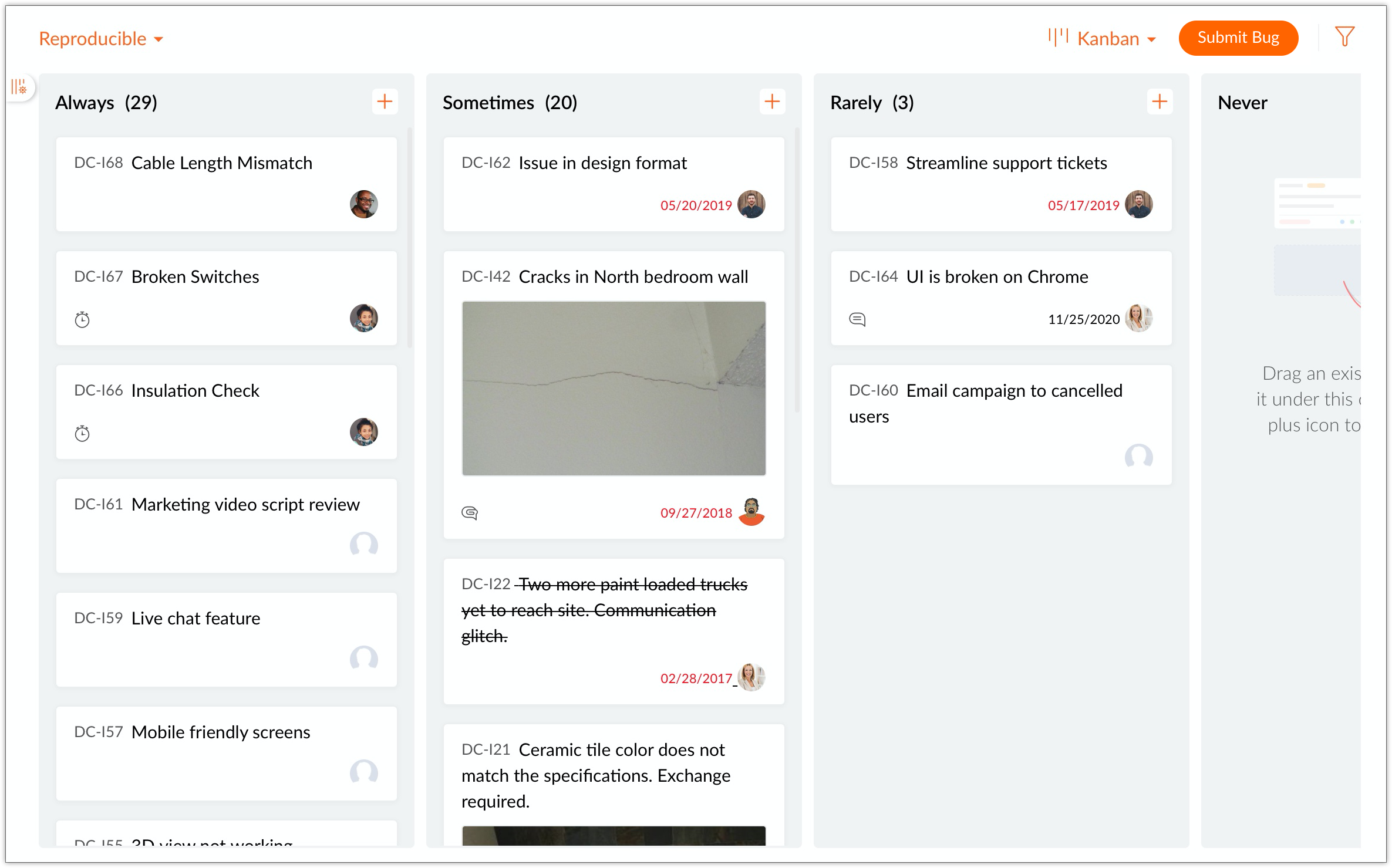1392x868 pixels.
Task: Open DC-I61 Marketing video script review
Action: 245,505
